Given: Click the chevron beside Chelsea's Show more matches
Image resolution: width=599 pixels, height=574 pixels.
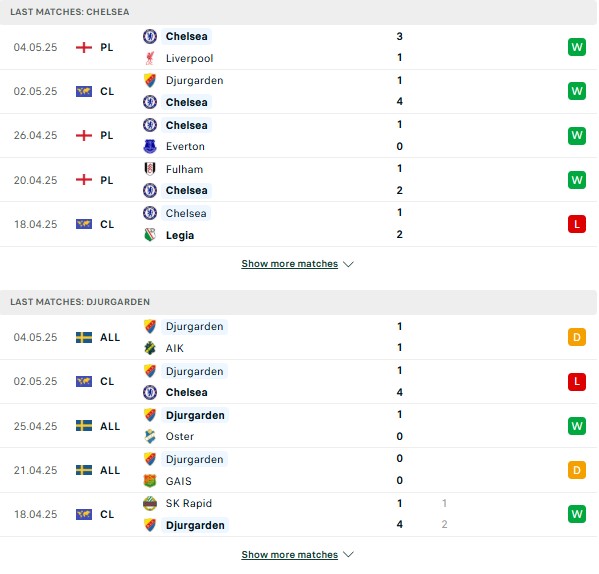Looking at the screenshot, I should point(348,264).
